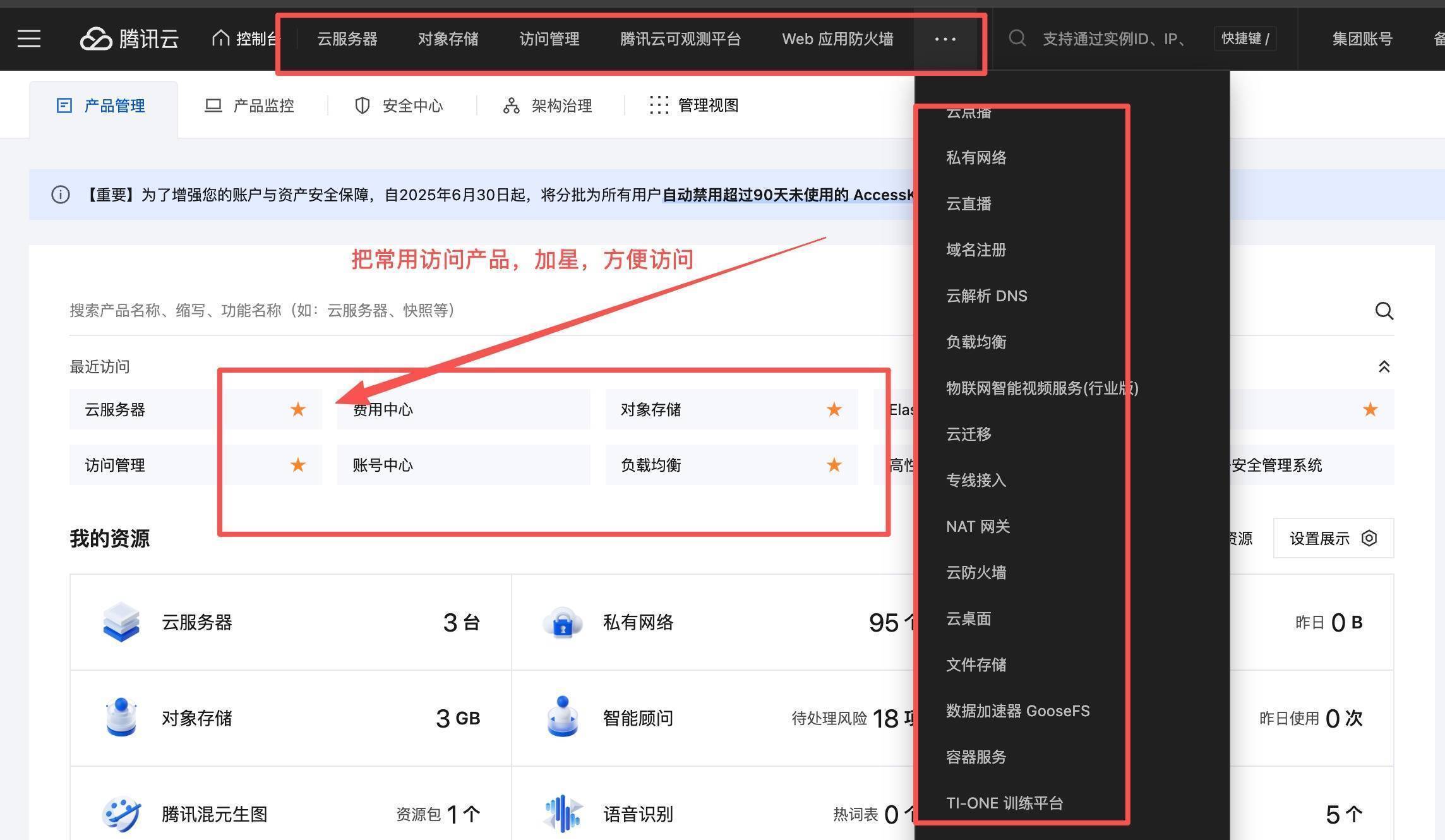Unstar 对象存储 in recent visits

(834, 409)
